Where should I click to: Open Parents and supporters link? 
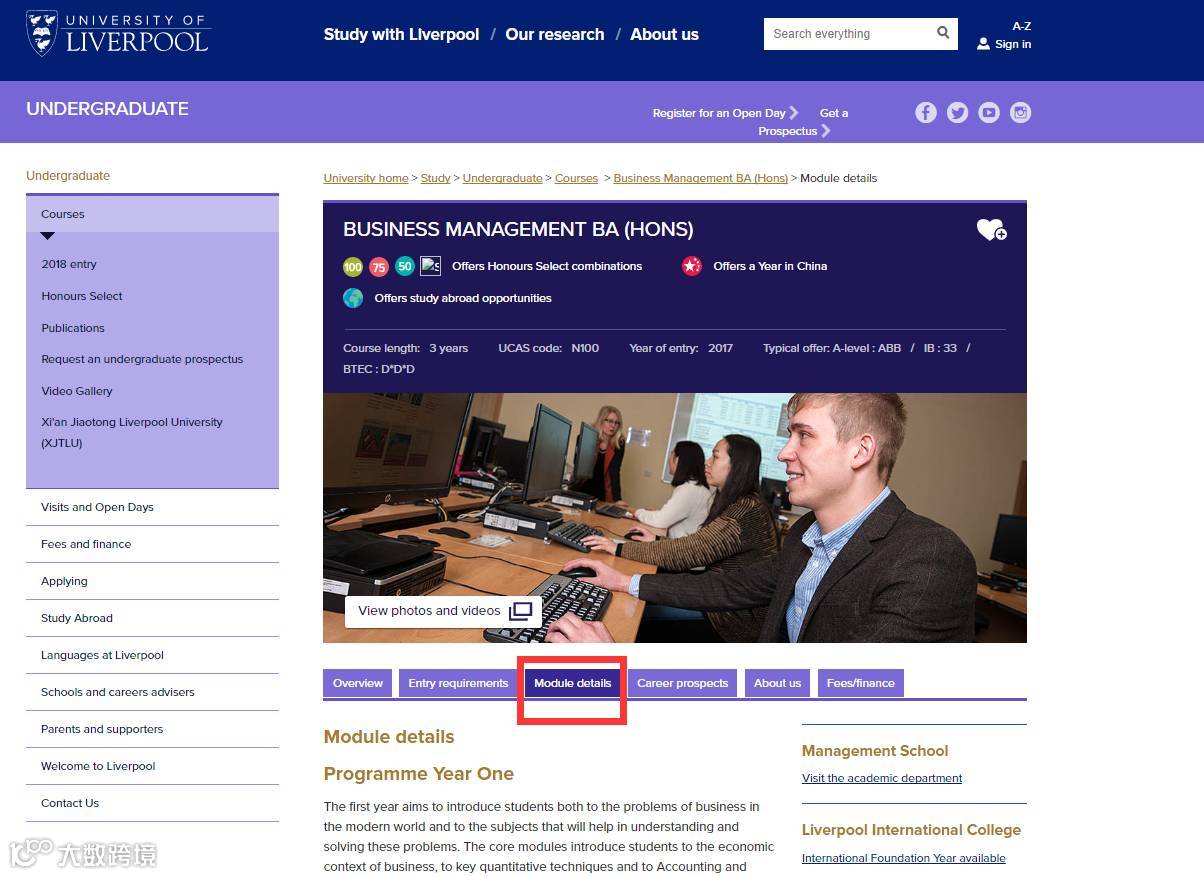102,729
